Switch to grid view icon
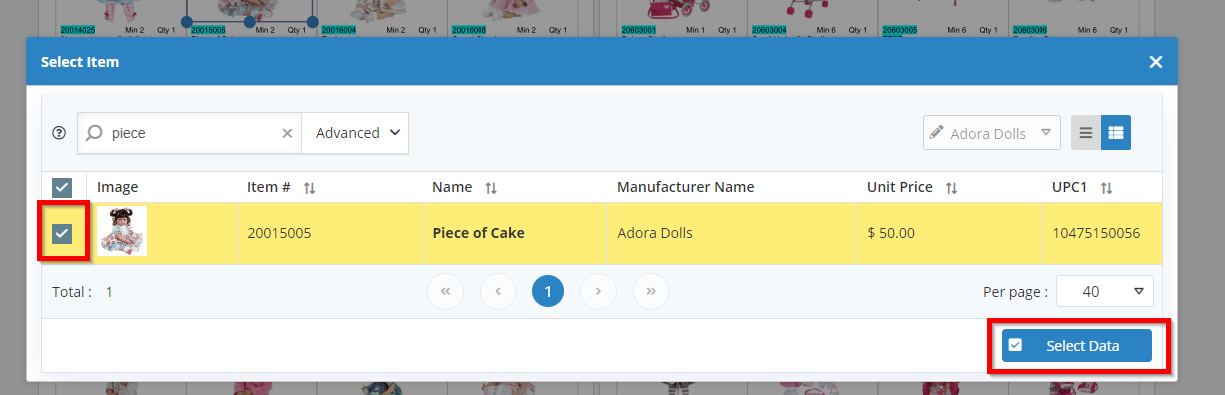Image resolution: width=1225 pixels, height=395 pixels. pyautogui.click(x=1116, y=132)
